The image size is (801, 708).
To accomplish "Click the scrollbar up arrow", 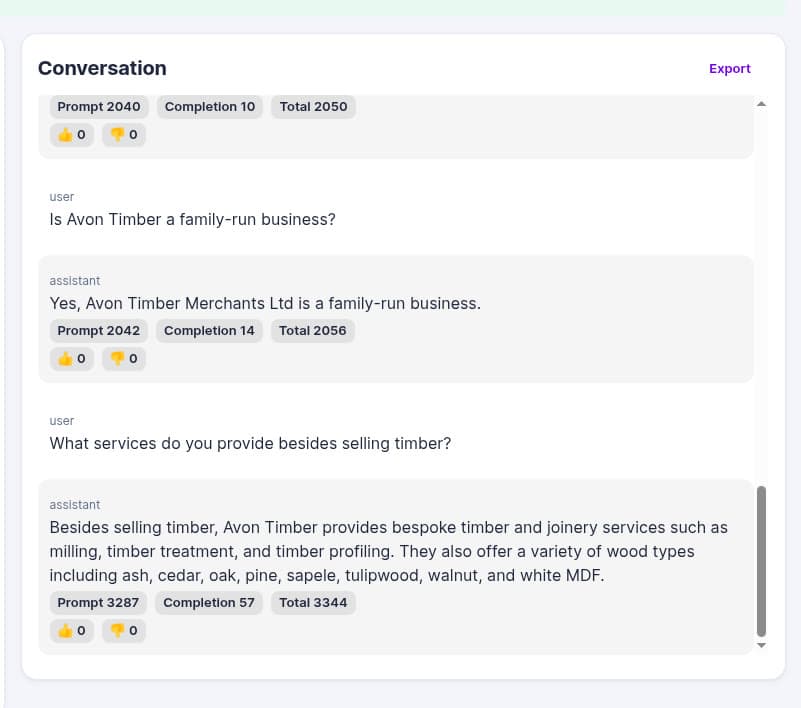I will (x=761, y=104).
